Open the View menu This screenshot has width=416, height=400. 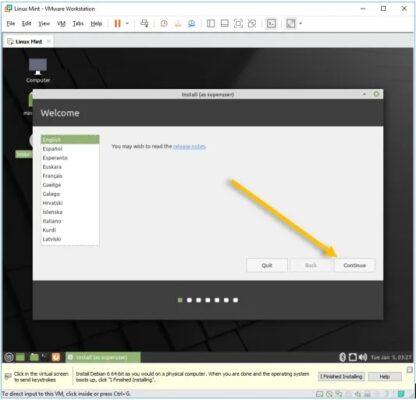click(x=44, y=23)
